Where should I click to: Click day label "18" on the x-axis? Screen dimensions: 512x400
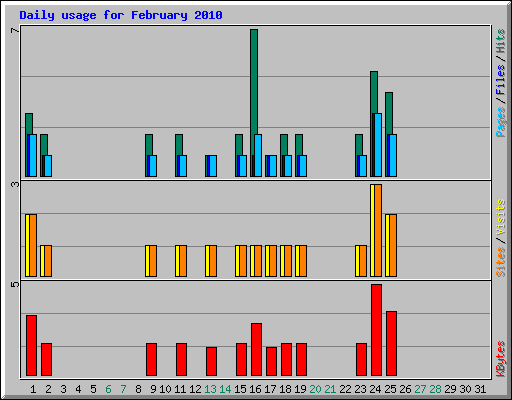(285, 389)
